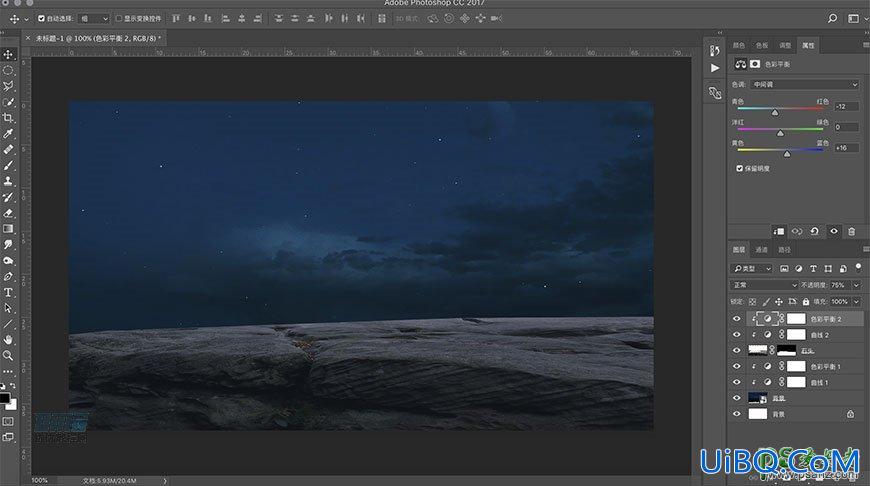Switch to the 调整 adjustments tab
The height and width of the screenshot is (486, 870).
785,45
